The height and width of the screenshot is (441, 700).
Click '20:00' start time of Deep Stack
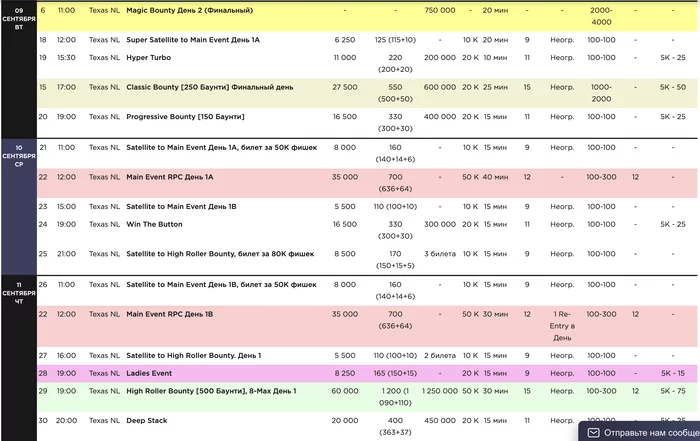pyautogui.click(x=66, y=420)
